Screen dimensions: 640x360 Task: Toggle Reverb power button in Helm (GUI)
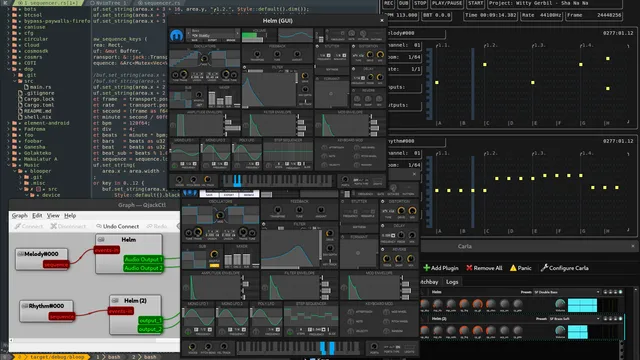coord(353,91)
